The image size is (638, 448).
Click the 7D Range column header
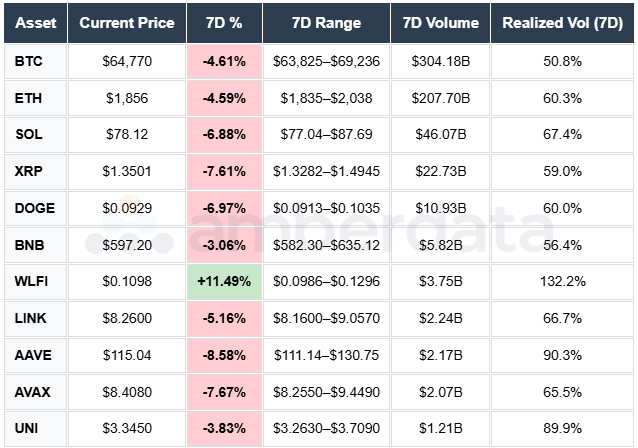pos(329,22)
